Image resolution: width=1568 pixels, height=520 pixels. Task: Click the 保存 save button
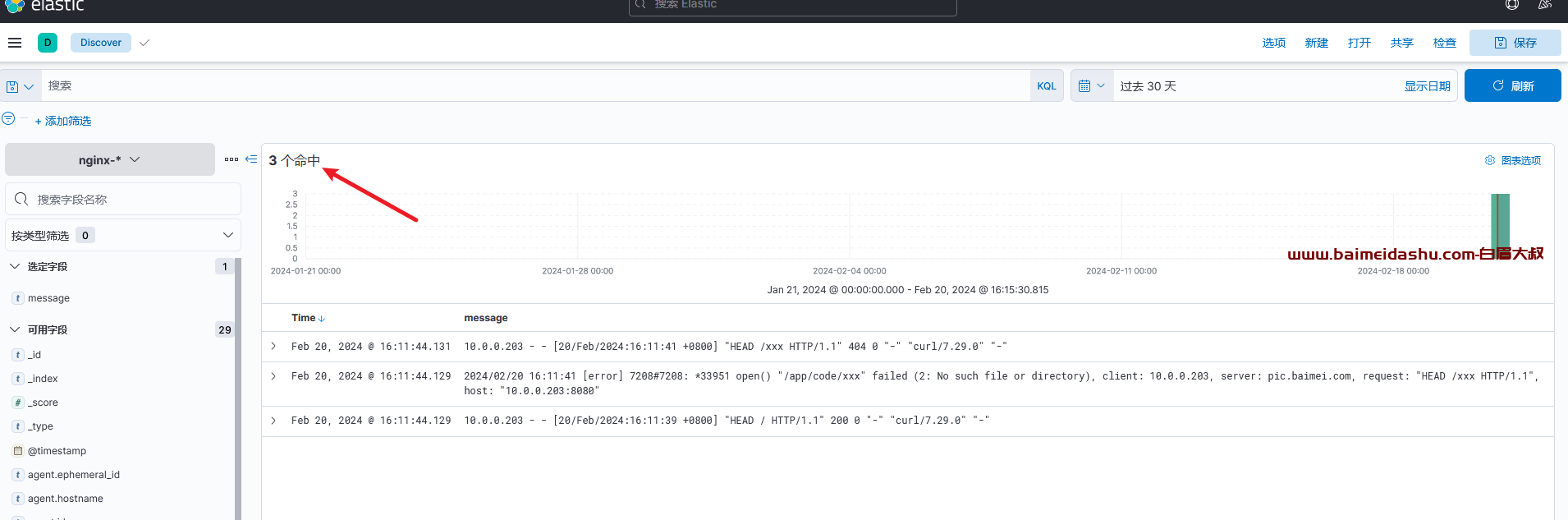click(1515, 43)
